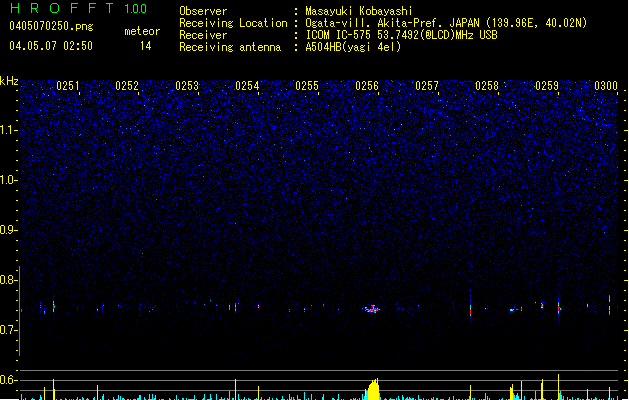
Task: Click the 0256 time marker
Action: [x=367, y=86]
